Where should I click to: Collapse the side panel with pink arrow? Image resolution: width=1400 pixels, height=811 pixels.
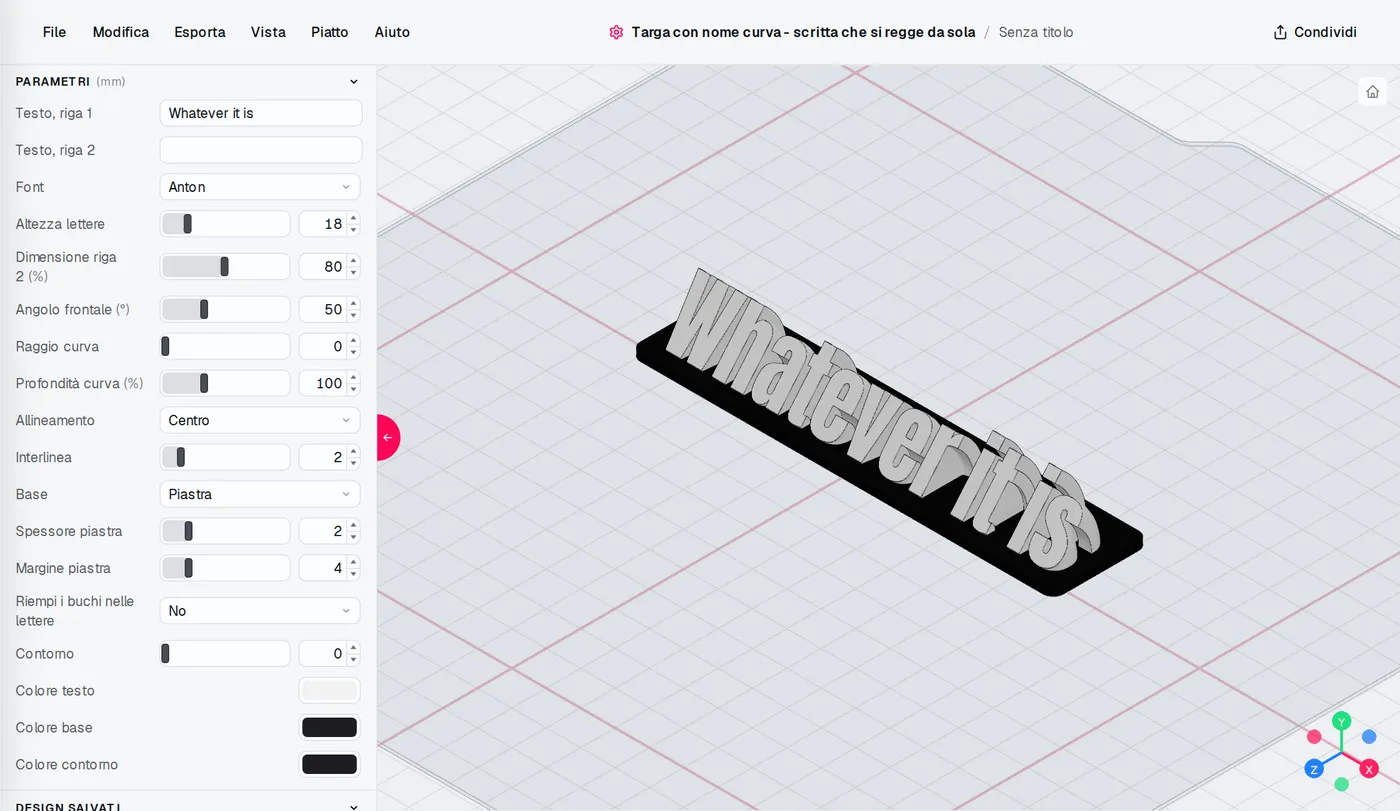tap(387, 437)
